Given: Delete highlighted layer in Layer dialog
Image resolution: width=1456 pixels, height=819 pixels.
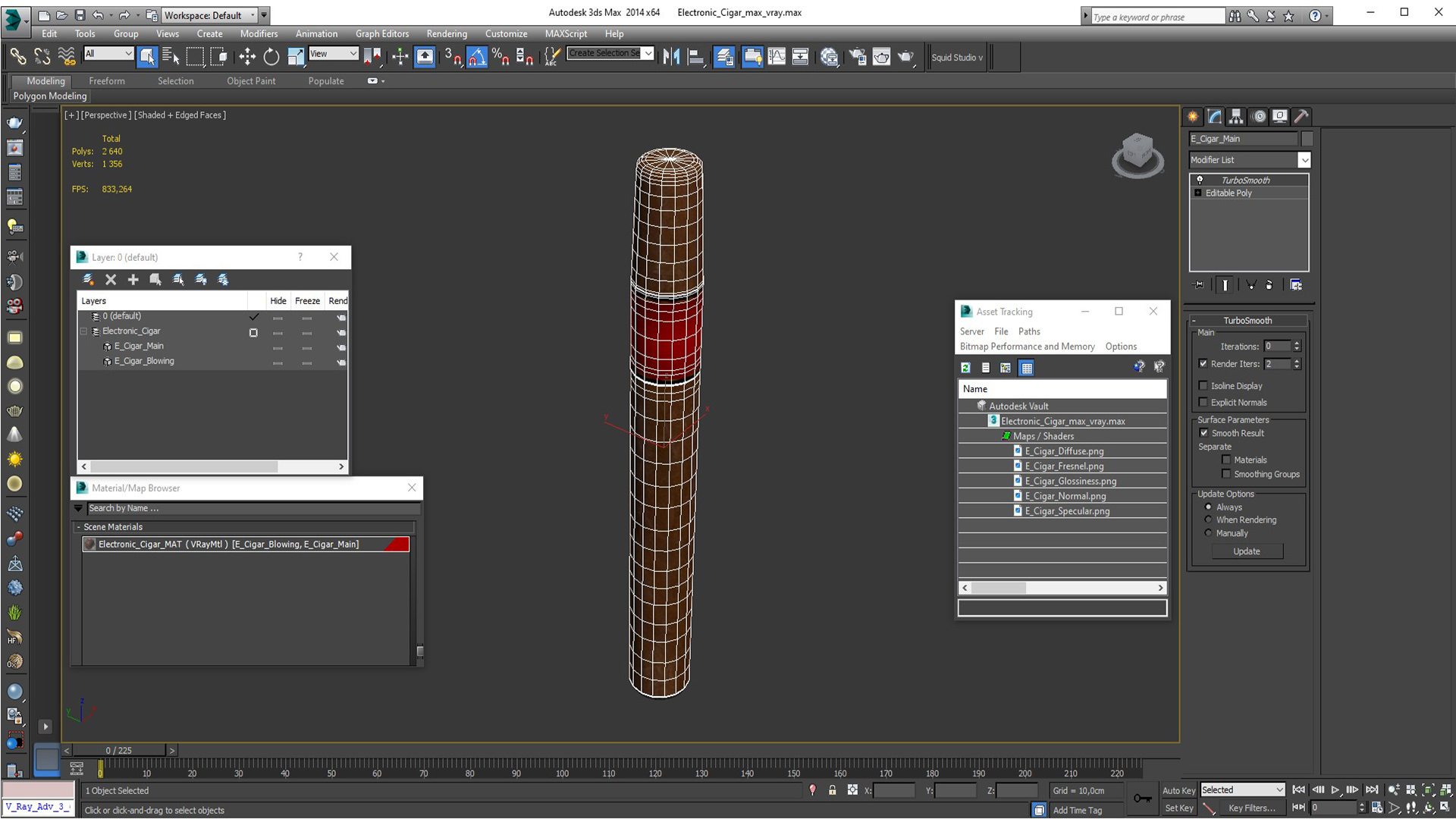Looking at the screenshot, I should point(111,280).
